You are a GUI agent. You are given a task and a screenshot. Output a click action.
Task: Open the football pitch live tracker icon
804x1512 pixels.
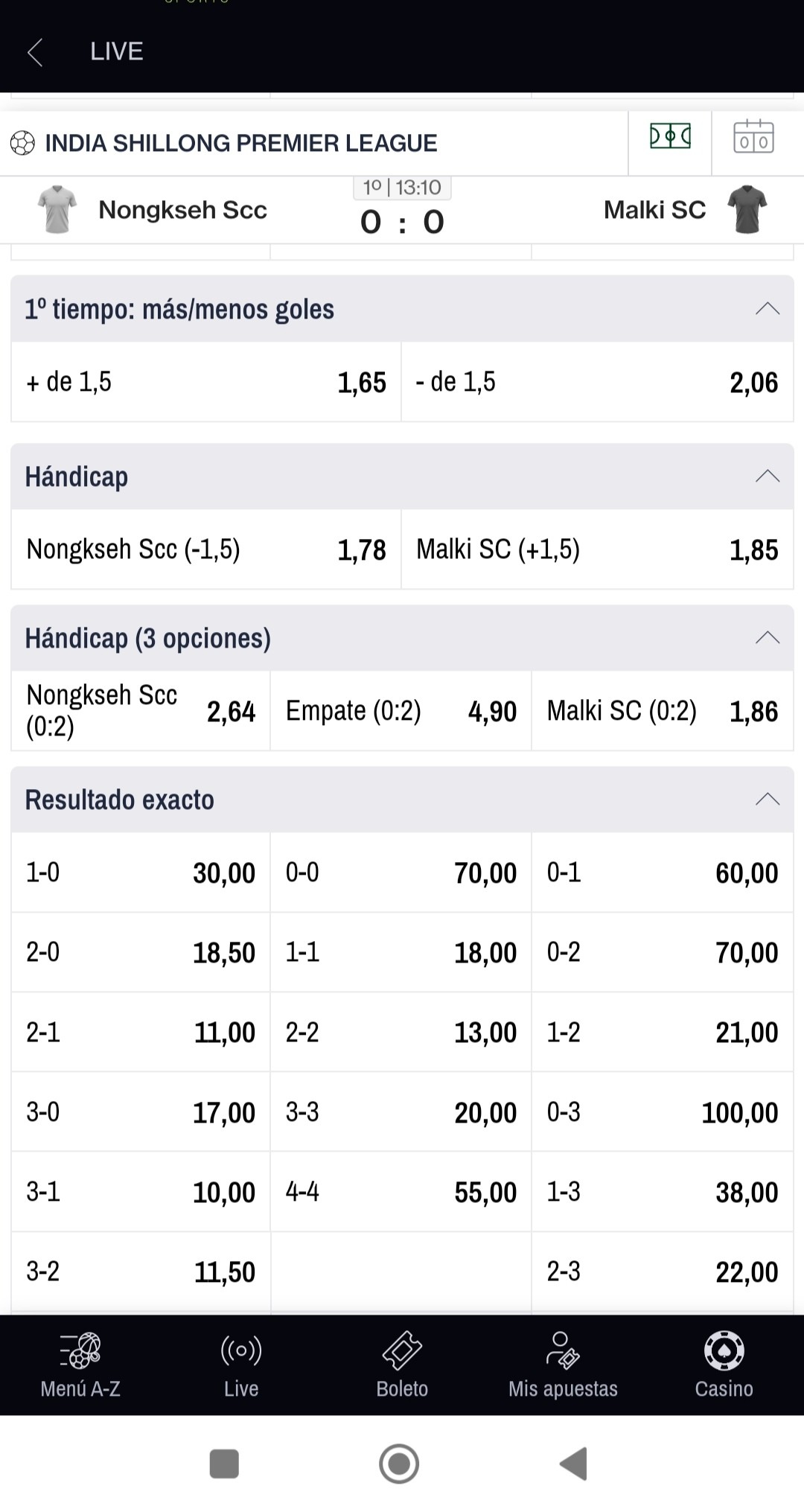[670, 136]
